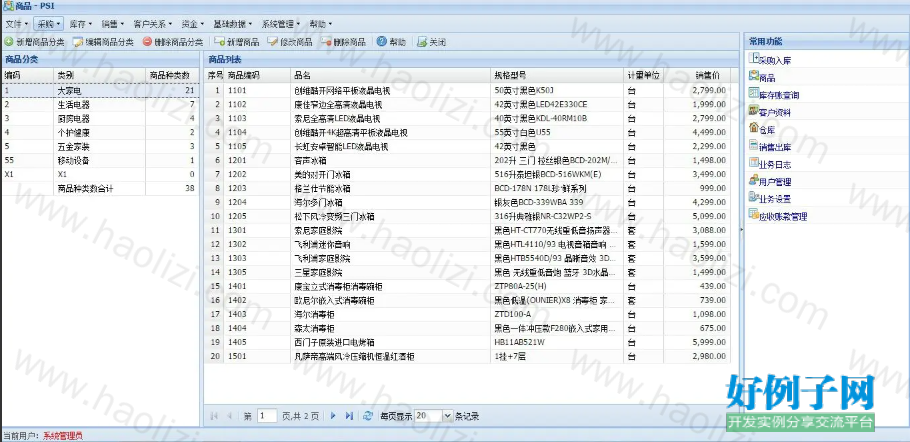Image resolution: width=910 pixels, height=442 pixels.
Task: Click 修改商品 edit product toolbar button
Action: point(290,42)
